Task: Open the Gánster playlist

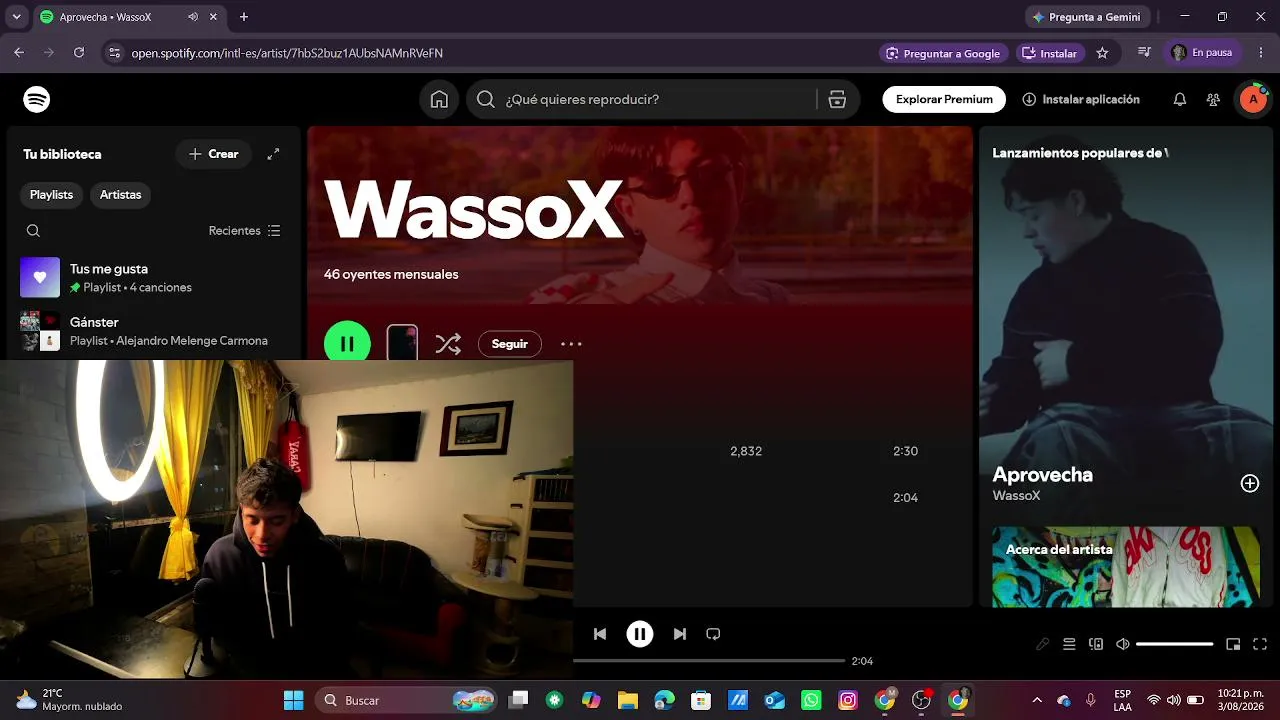Action: point(153,331)
